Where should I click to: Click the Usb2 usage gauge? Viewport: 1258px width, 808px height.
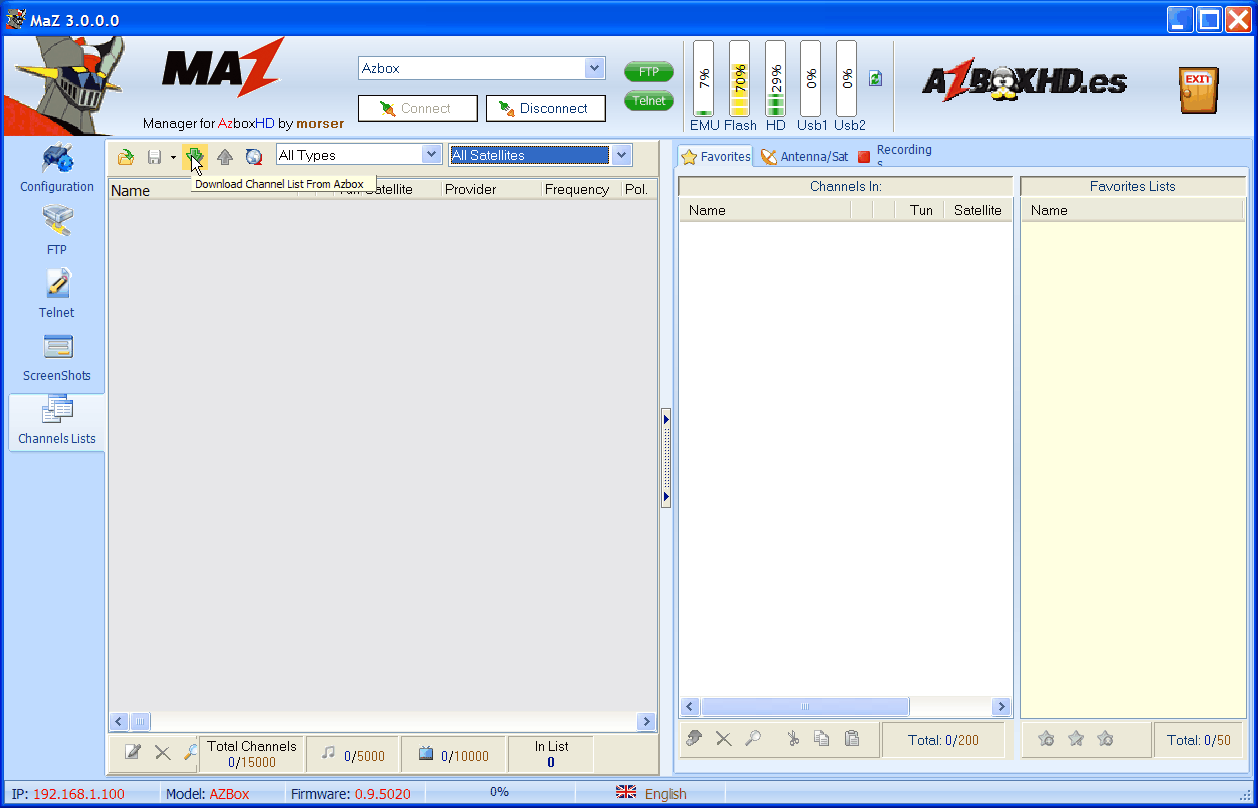[847, 79]
